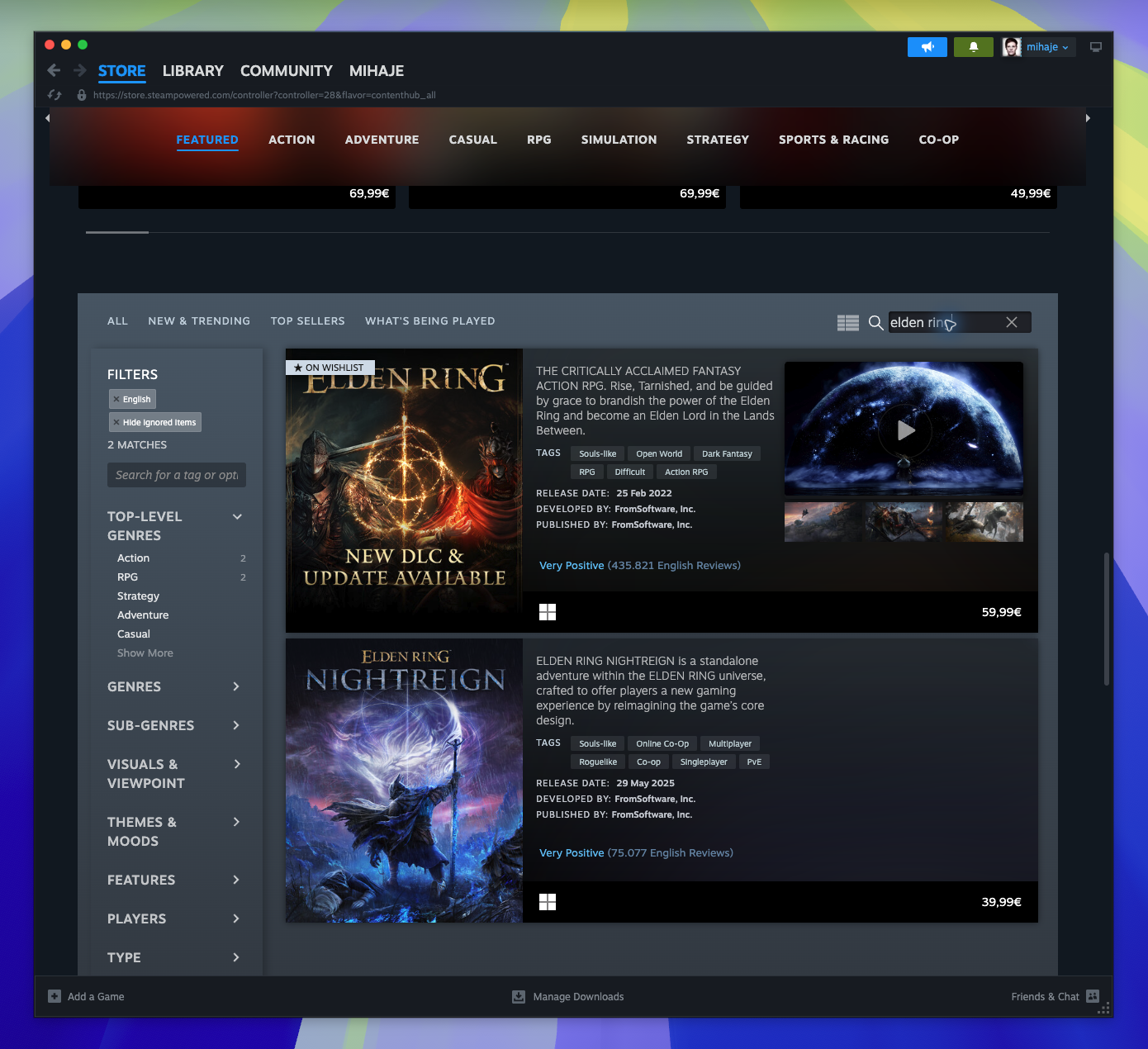Expand the Themes & Moods section
The image size is (1148, 1049).
(236, 822)
